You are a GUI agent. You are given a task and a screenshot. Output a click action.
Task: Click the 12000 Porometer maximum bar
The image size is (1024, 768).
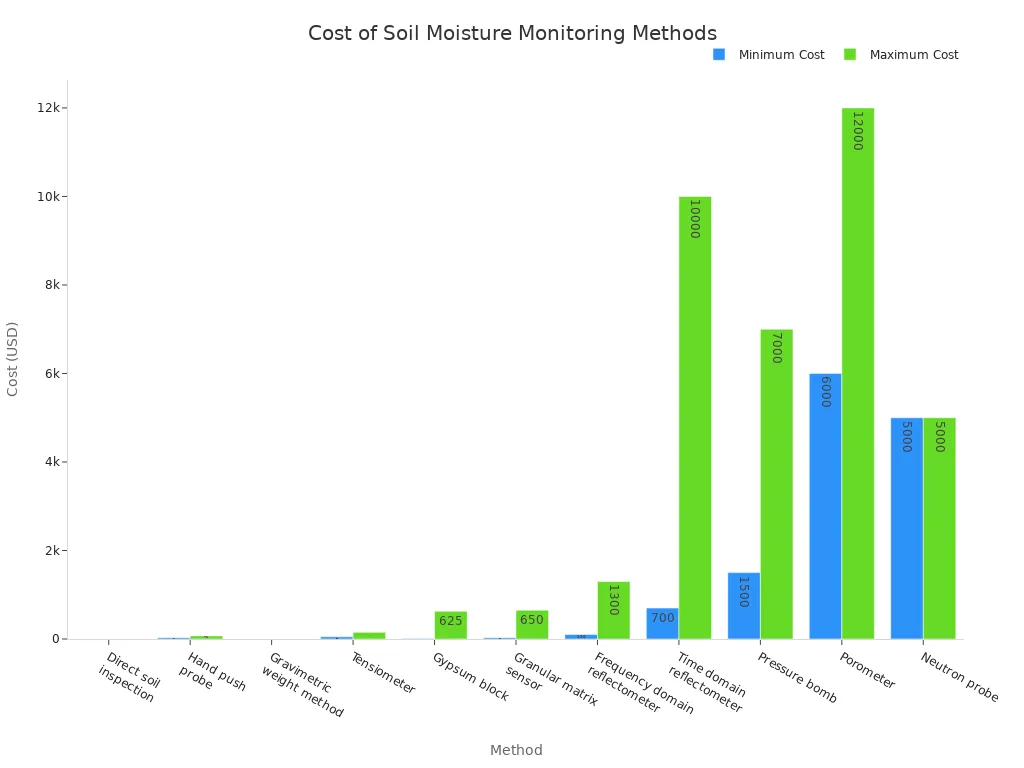pos(858,370)
